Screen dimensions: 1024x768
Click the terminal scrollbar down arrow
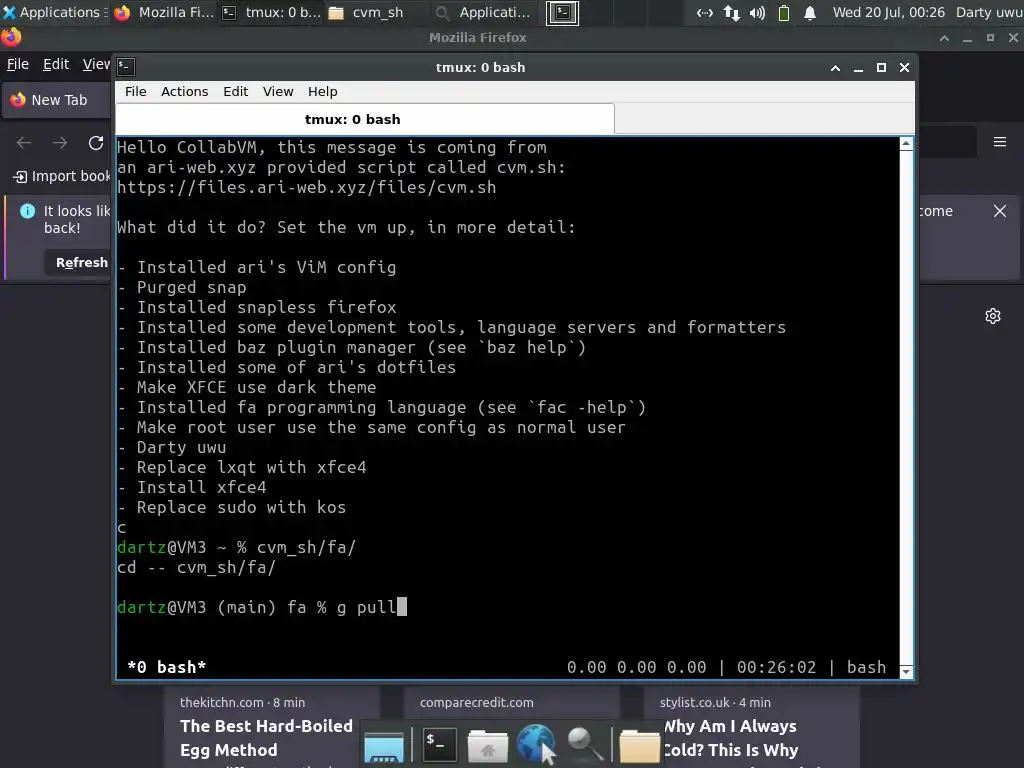point(906,671)
